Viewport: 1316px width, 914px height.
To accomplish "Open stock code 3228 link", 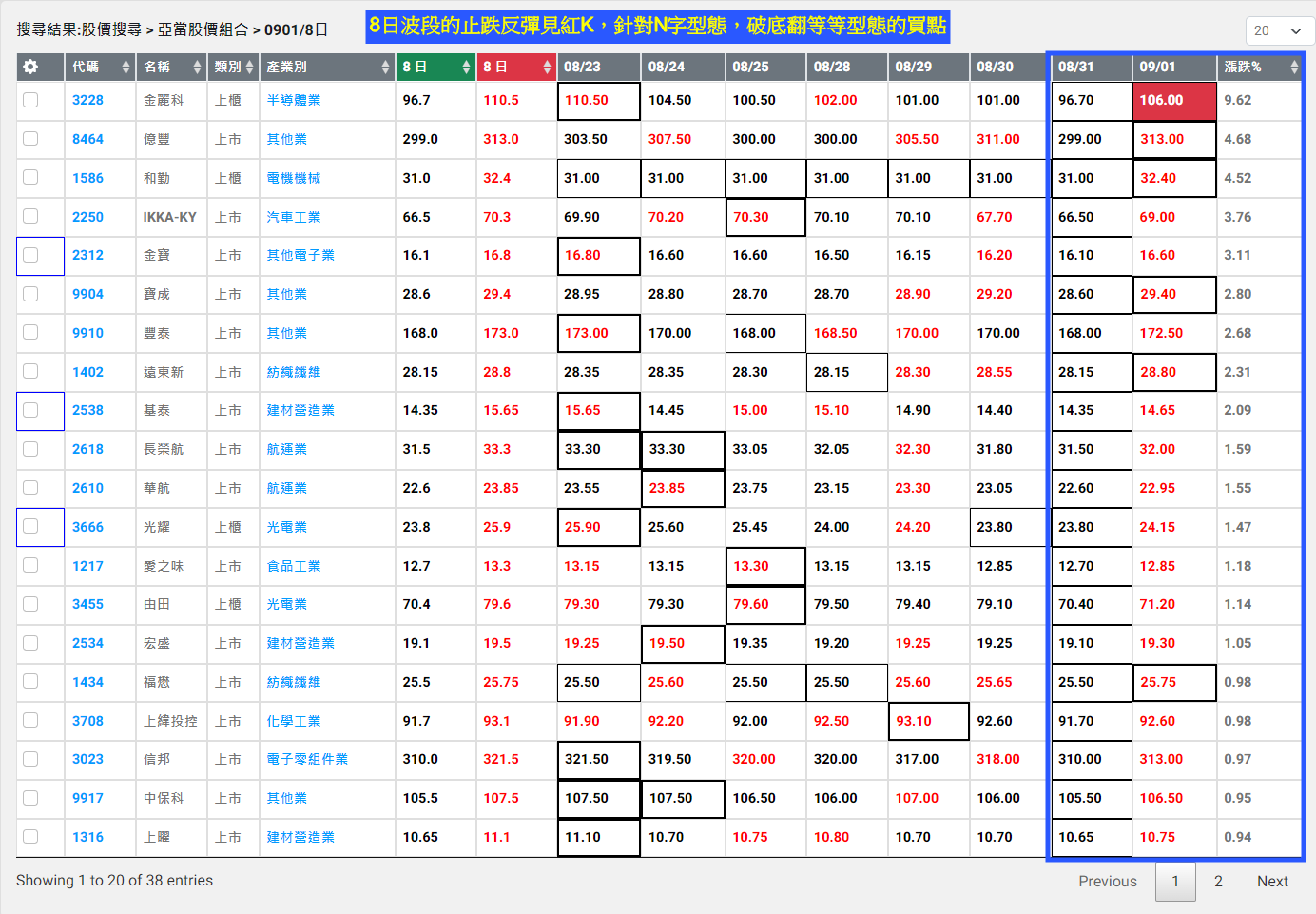I will [x=87, y=100].
